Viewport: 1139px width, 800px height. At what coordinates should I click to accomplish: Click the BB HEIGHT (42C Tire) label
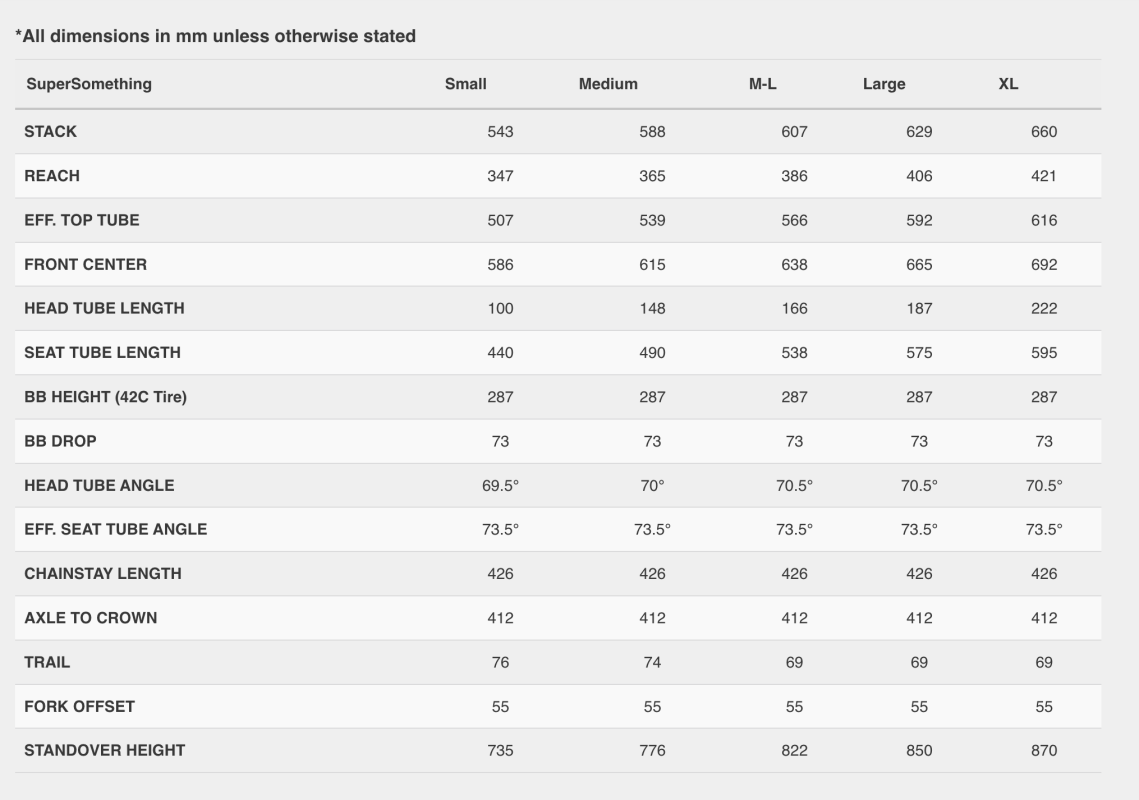pos(105,397)
